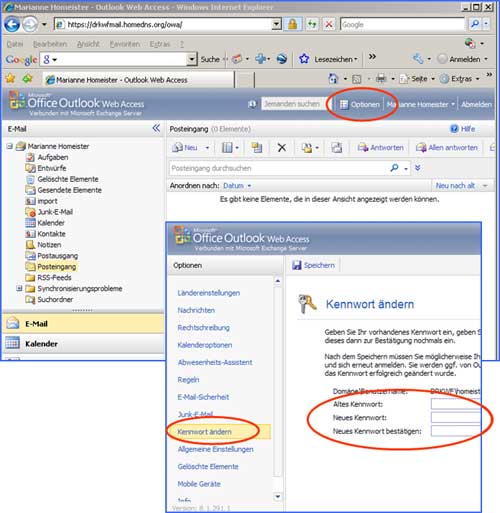Click the delete X icon in OWA toolbar
The height and width of the screenshot is (513, 500).
click(x=282, y=148)
